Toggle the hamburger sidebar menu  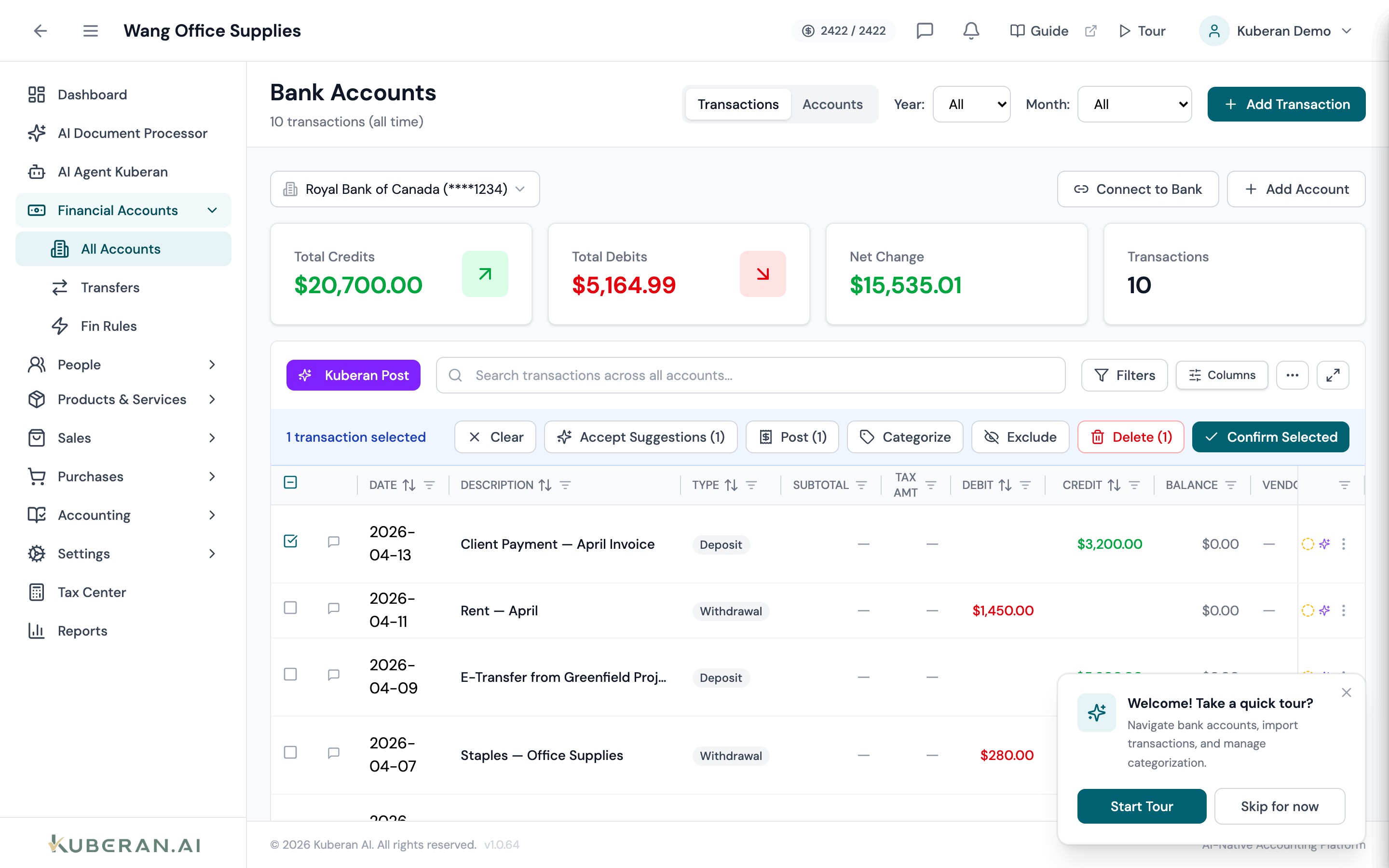click(90, 31)
